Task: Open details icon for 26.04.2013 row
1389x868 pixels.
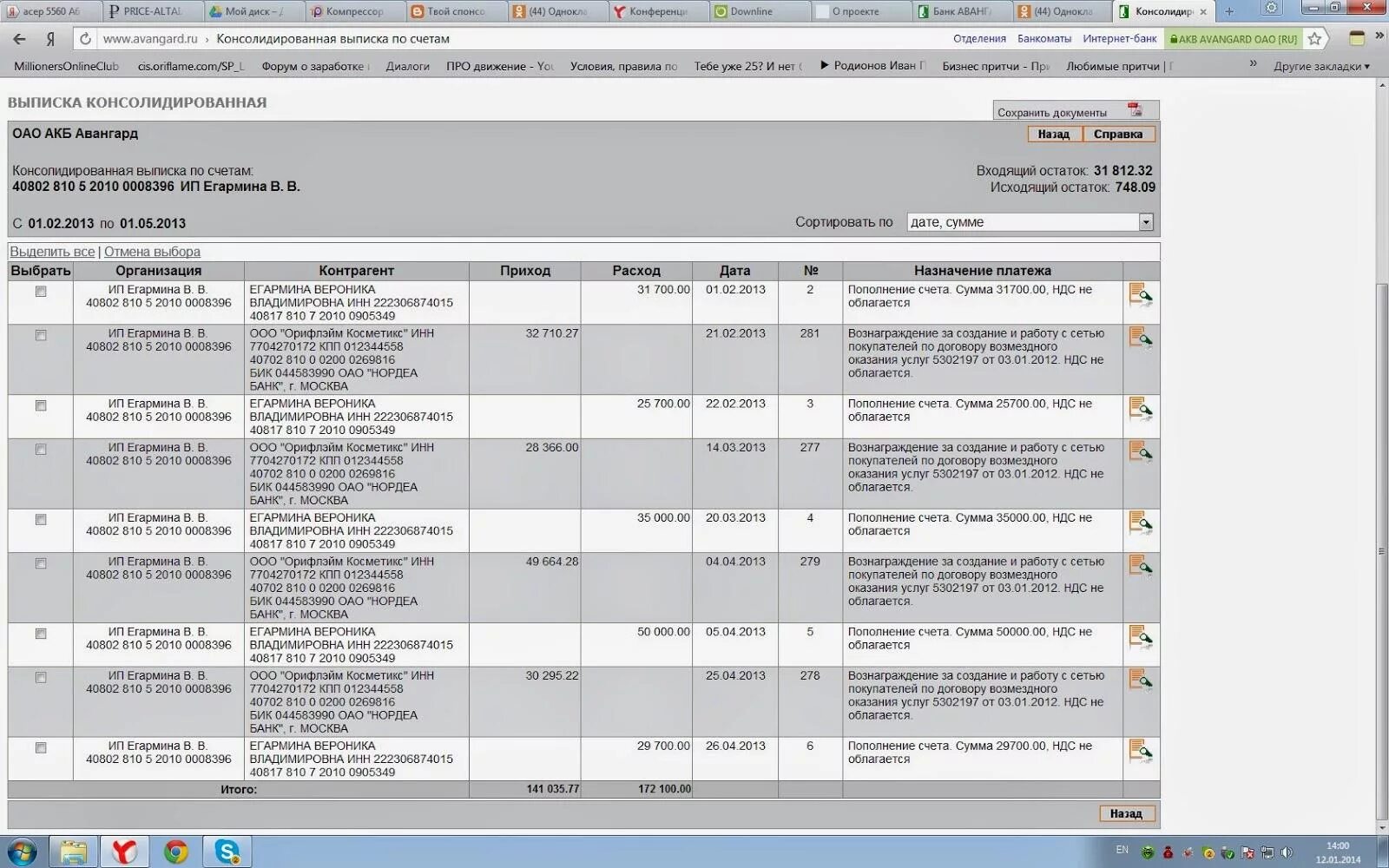Action: point(1140,752)
